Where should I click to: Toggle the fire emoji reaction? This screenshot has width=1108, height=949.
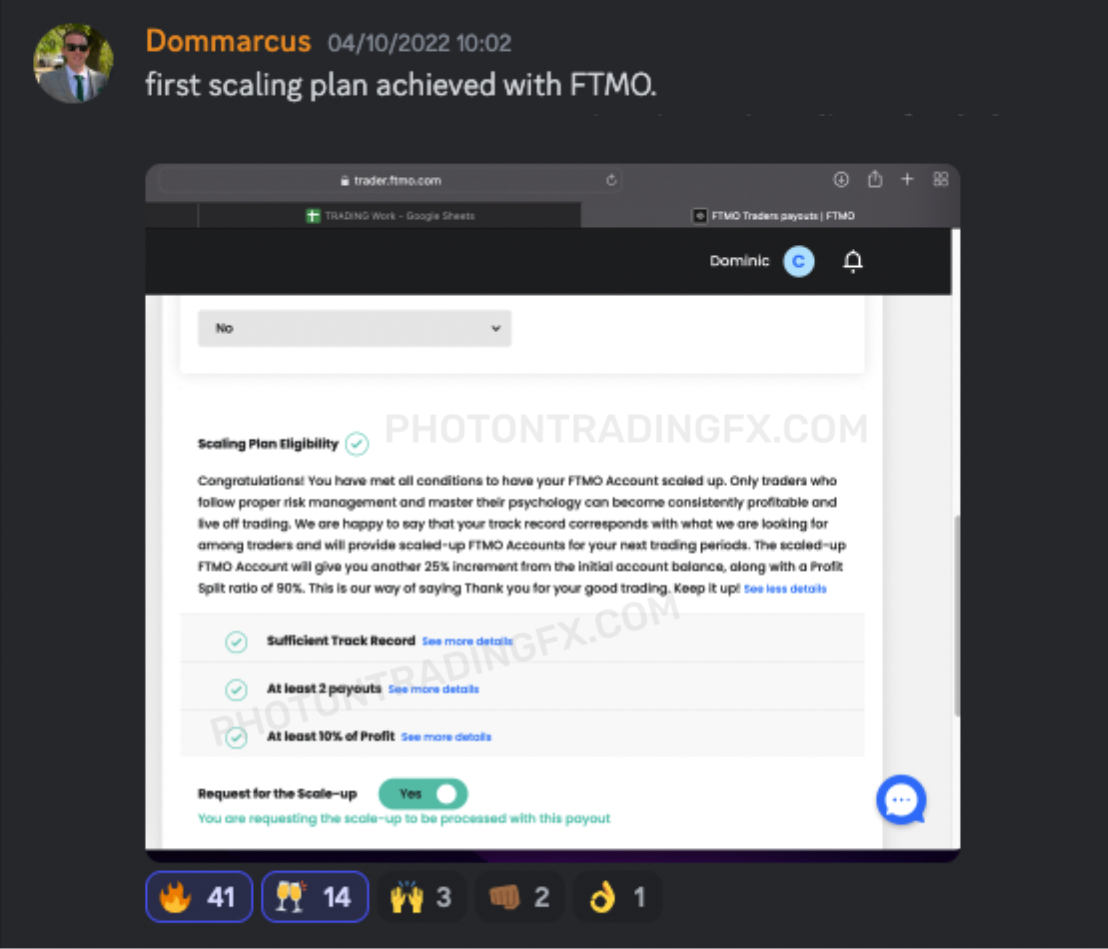199,897
